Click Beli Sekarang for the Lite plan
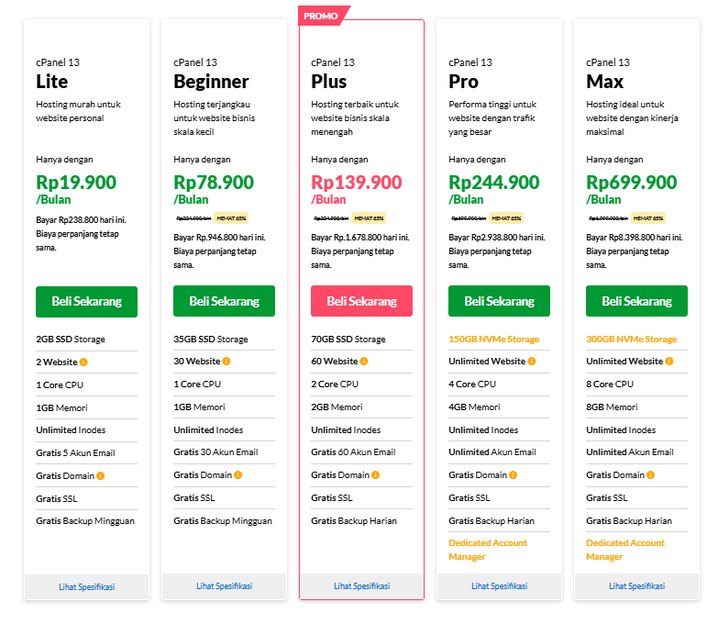The height and width of the screenshot is (624, 718). point(86,301)
